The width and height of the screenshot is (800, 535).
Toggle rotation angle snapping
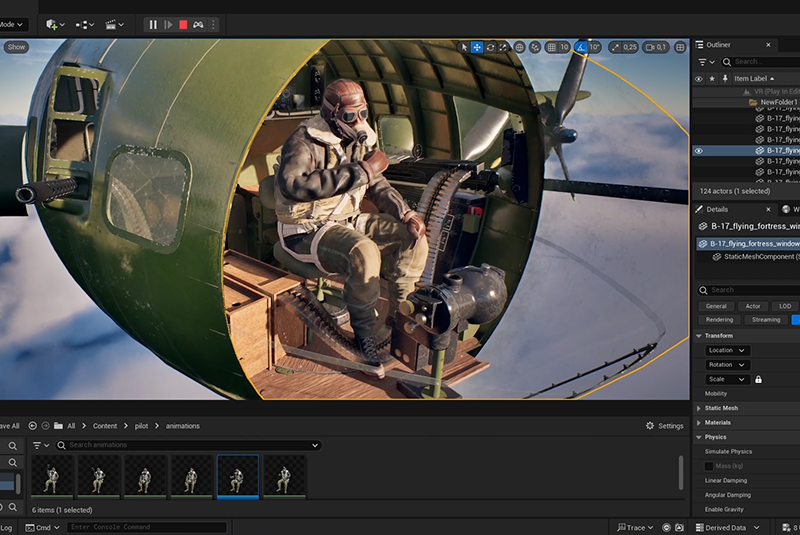coord(581,47)
